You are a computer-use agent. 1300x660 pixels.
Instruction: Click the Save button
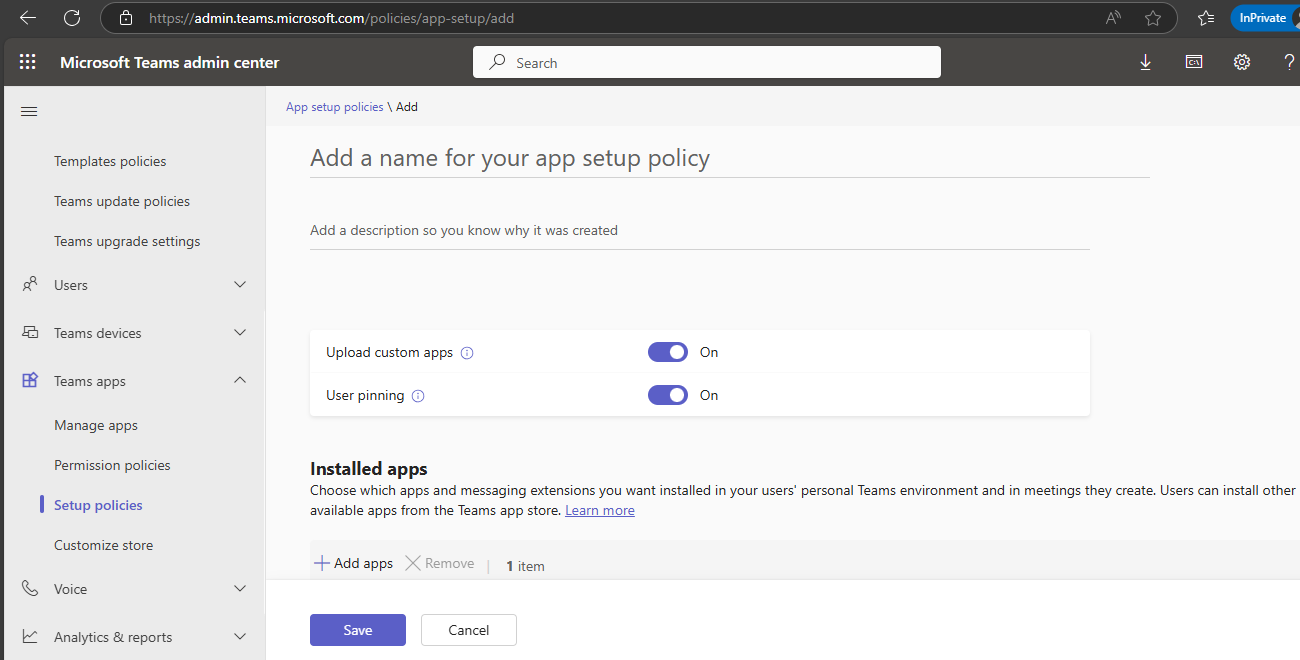coord(358,630)
